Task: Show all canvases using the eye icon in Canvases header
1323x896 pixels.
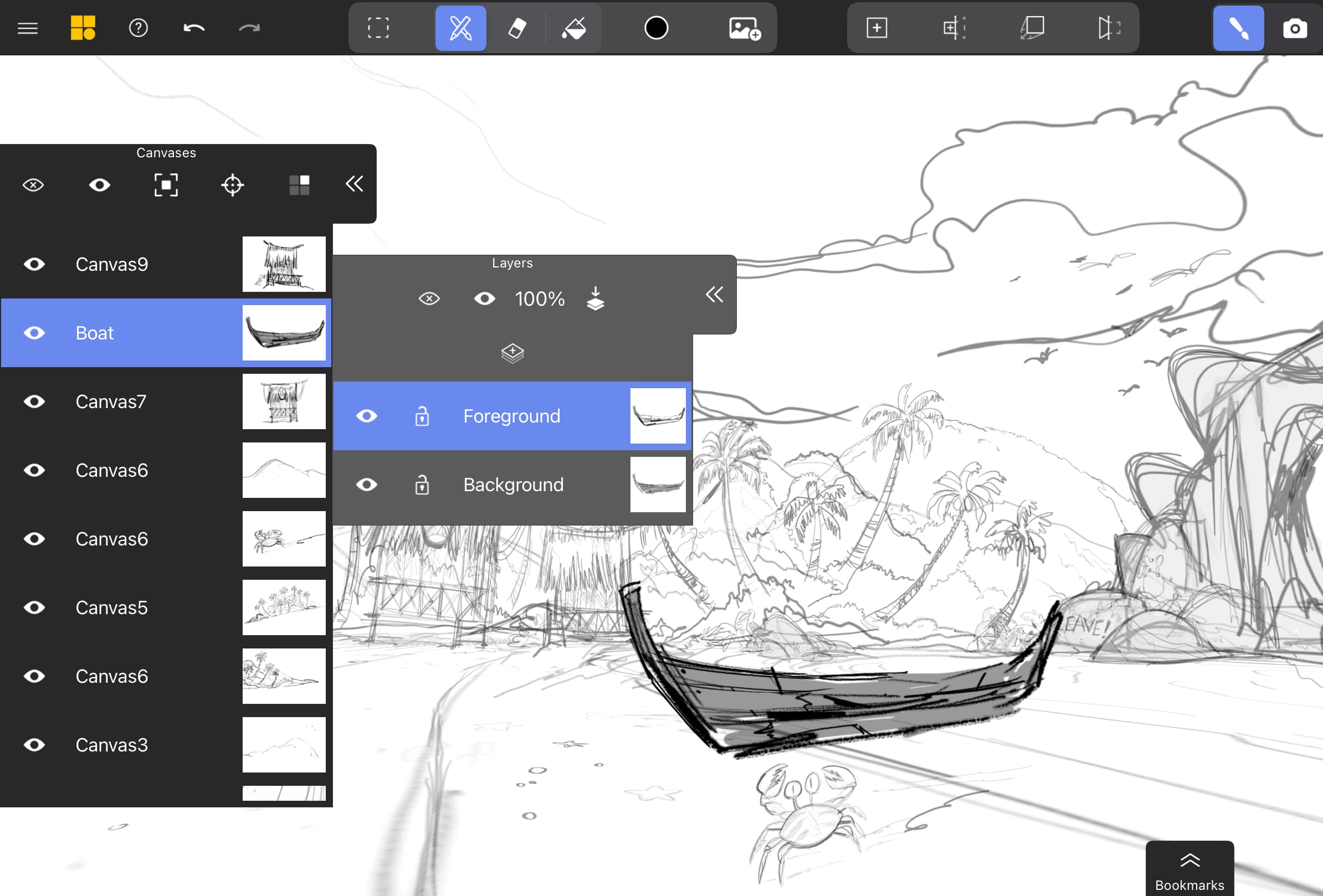Action: [x=100, y=185]
